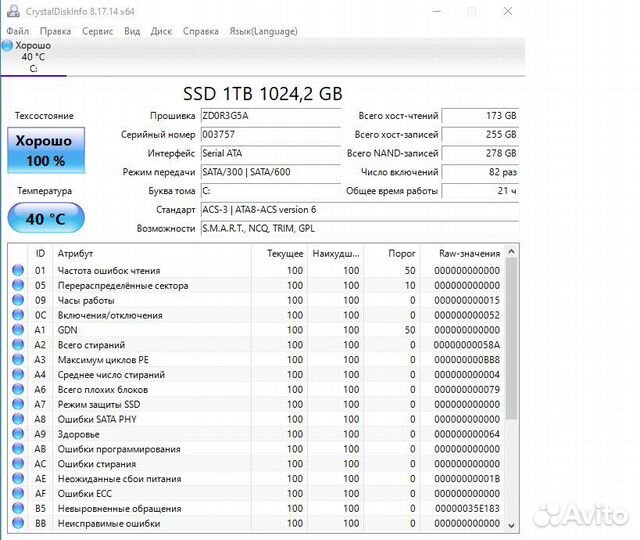Click status orb for Ошибки ECC row

click(17, 494)
